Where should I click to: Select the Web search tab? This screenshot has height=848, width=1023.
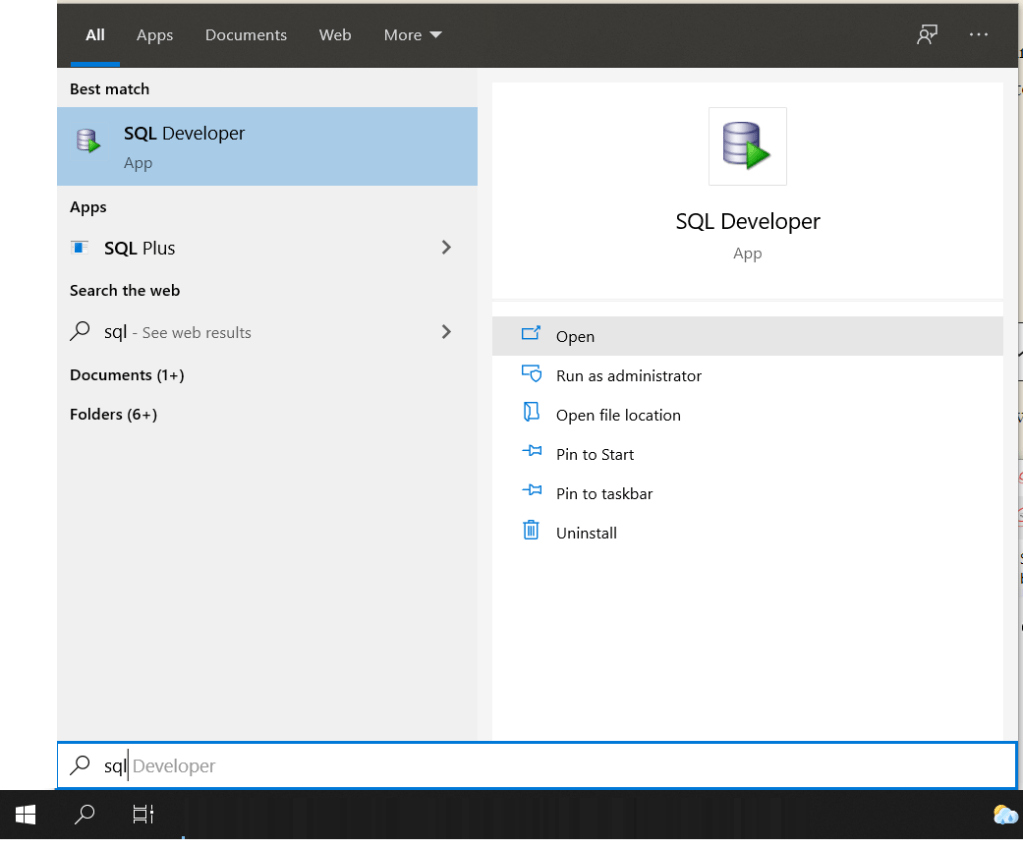[335, 35]
